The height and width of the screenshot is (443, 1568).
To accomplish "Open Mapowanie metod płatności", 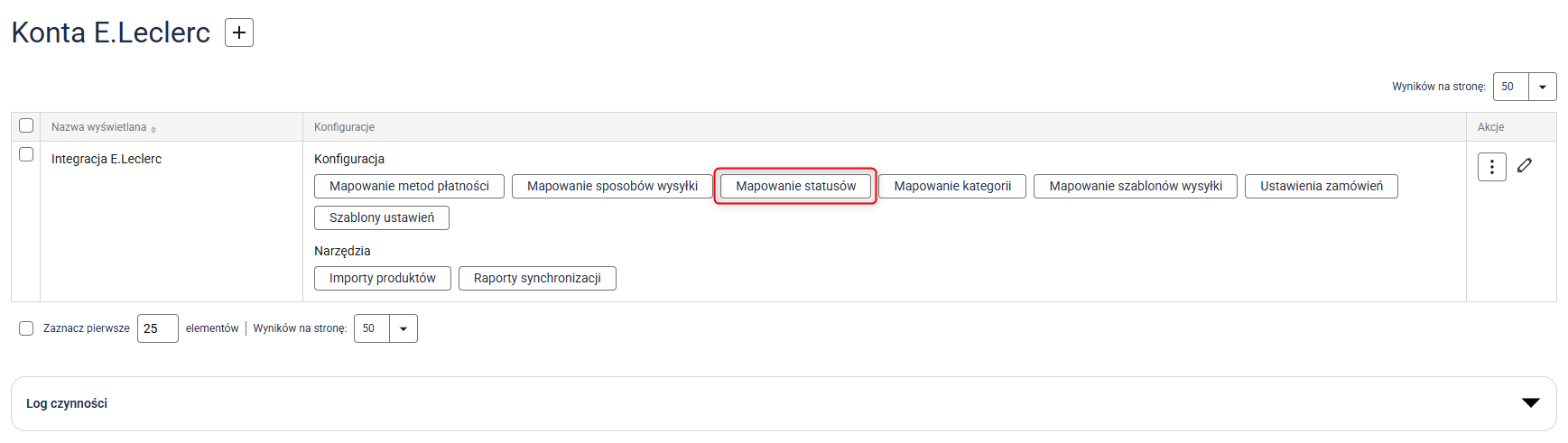I will coord(409,186).
